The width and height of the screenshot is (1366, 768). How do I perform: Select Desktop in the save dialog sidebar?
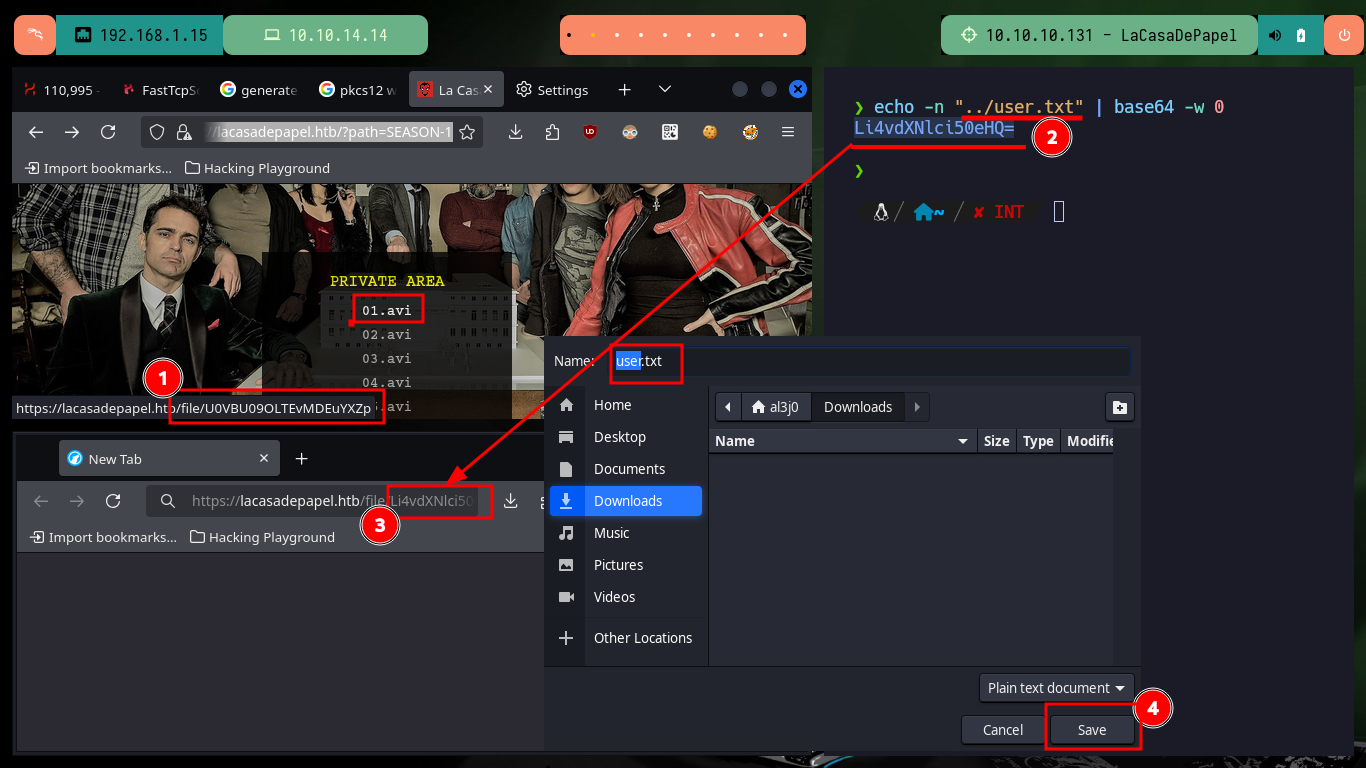tap(626, 437)
